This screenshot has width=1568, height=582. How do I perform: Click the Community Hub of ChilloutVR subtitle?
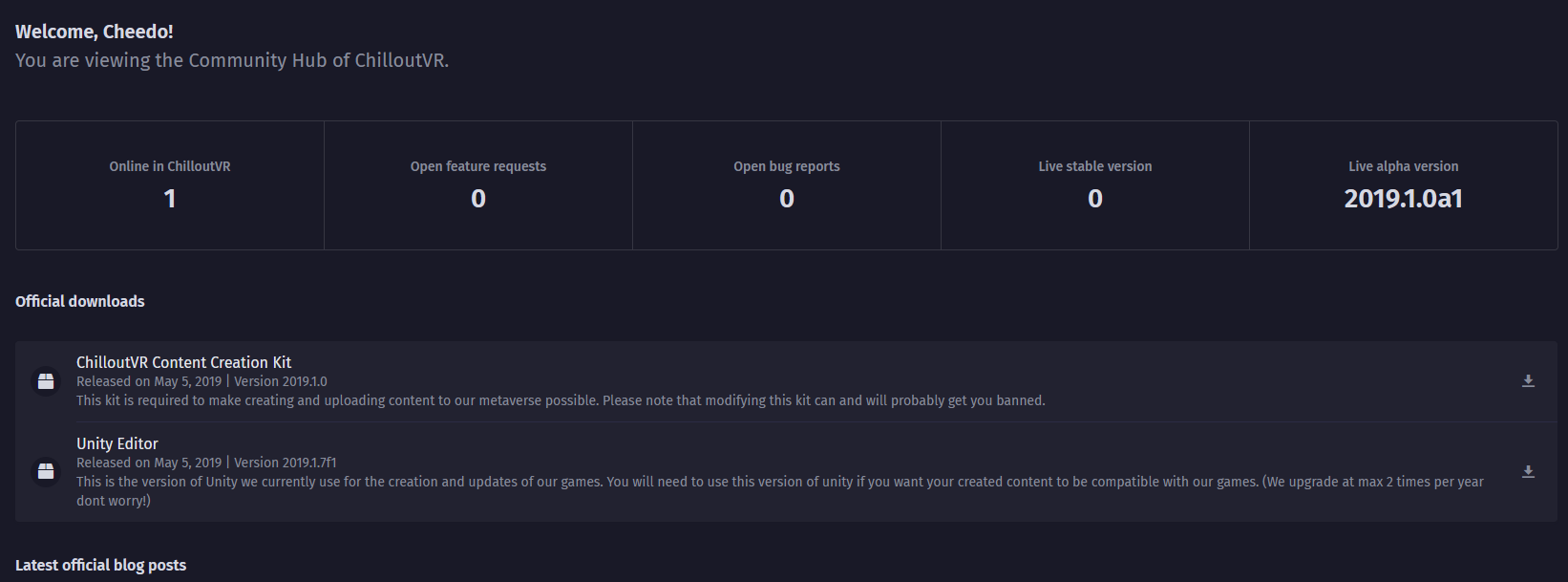point(232,60)
